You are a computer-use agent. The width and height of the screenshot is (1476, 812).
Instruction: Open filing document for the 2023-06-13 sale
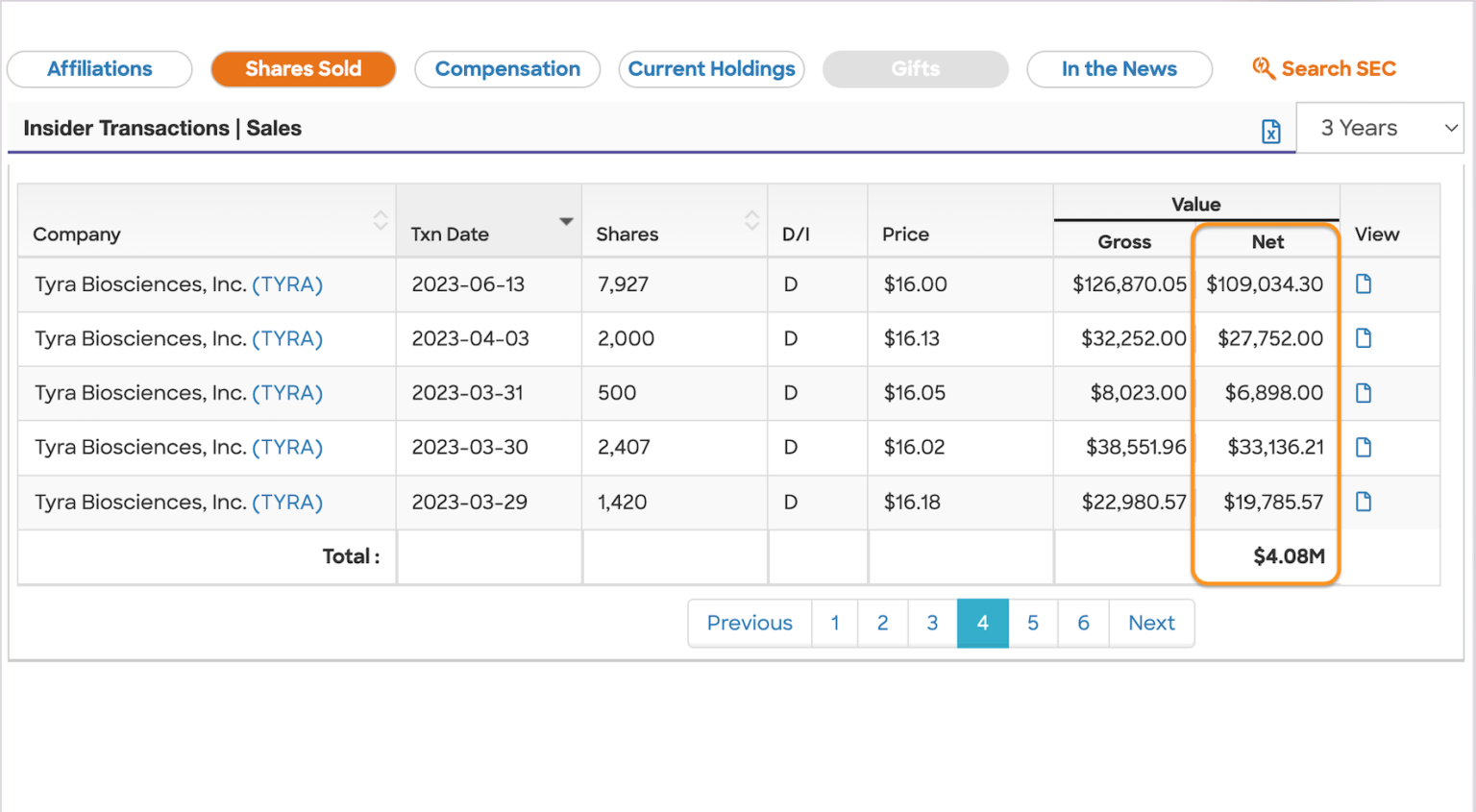(x=1364, y=284)
